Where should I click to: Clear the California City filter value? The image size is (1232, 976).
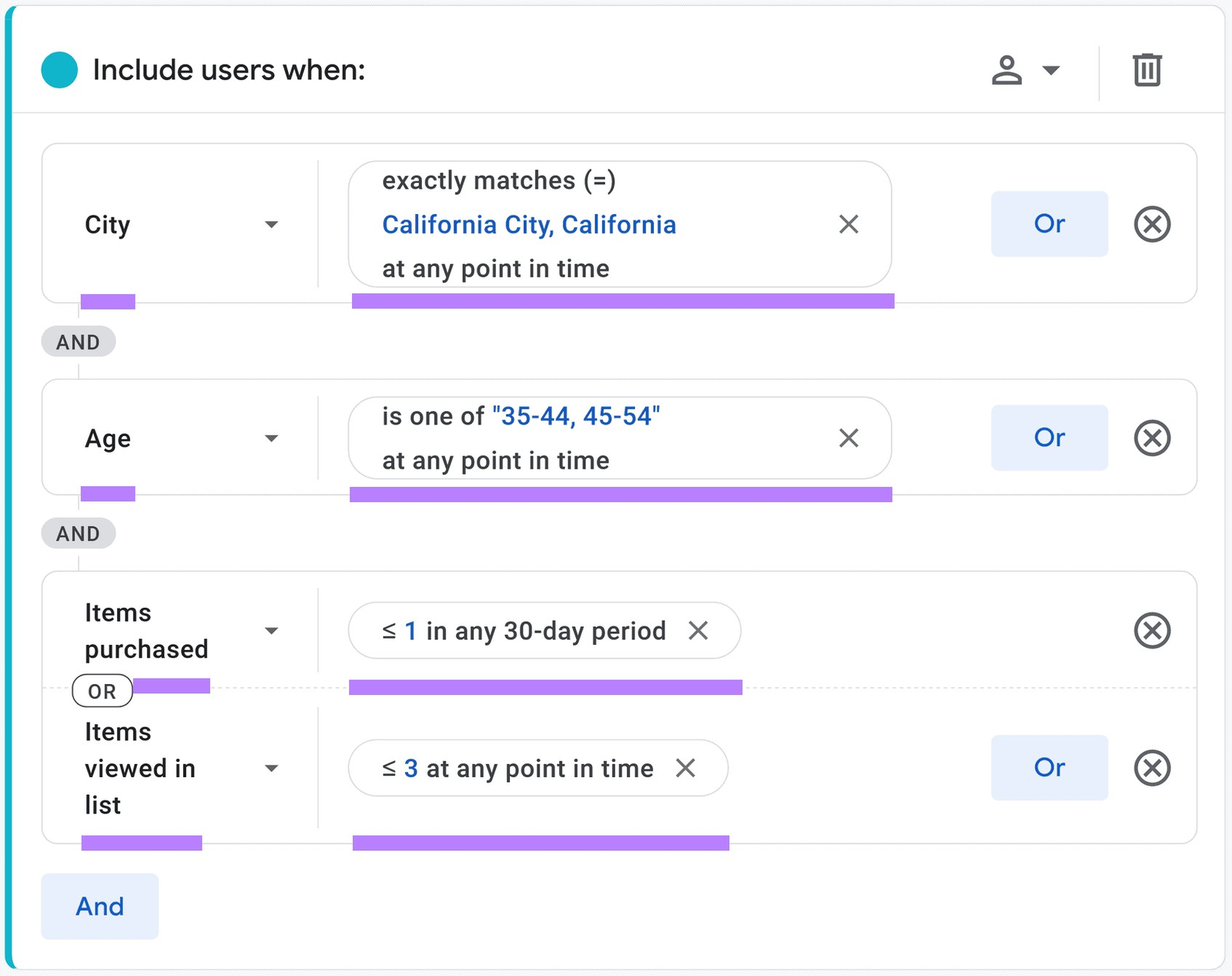[x=848, y=224]
